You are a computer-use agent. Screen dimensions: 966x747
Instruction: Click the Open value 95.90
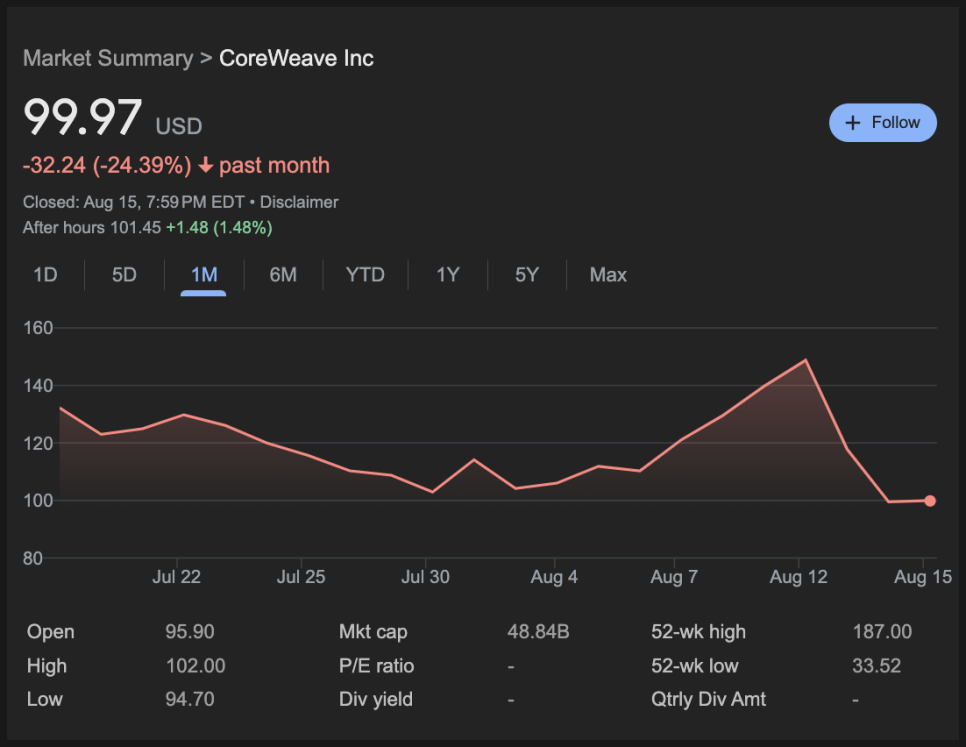pyautogui.click(x=190, y=632)
